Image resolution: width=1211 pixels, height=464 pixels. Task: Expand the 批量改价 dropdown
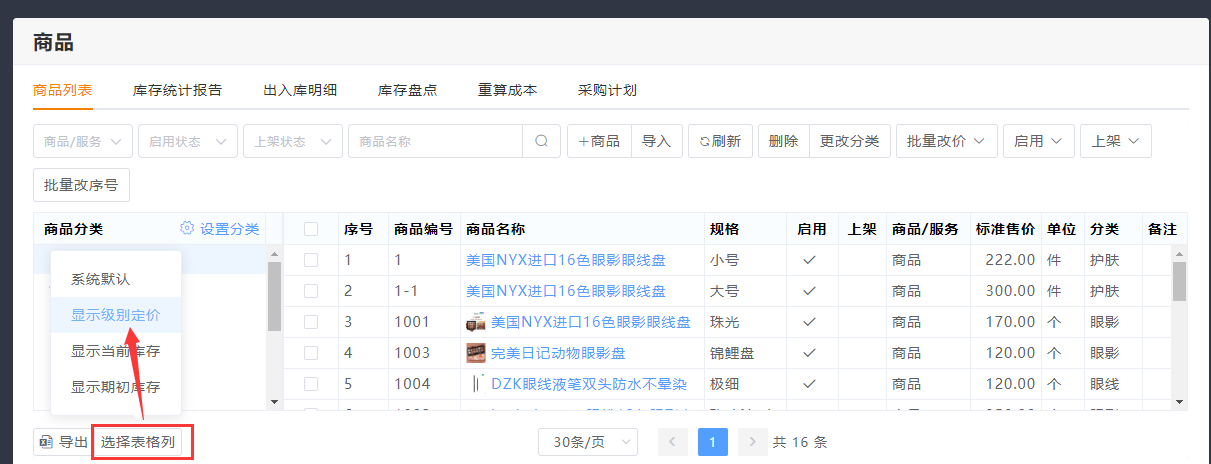(x=946, y=141)
